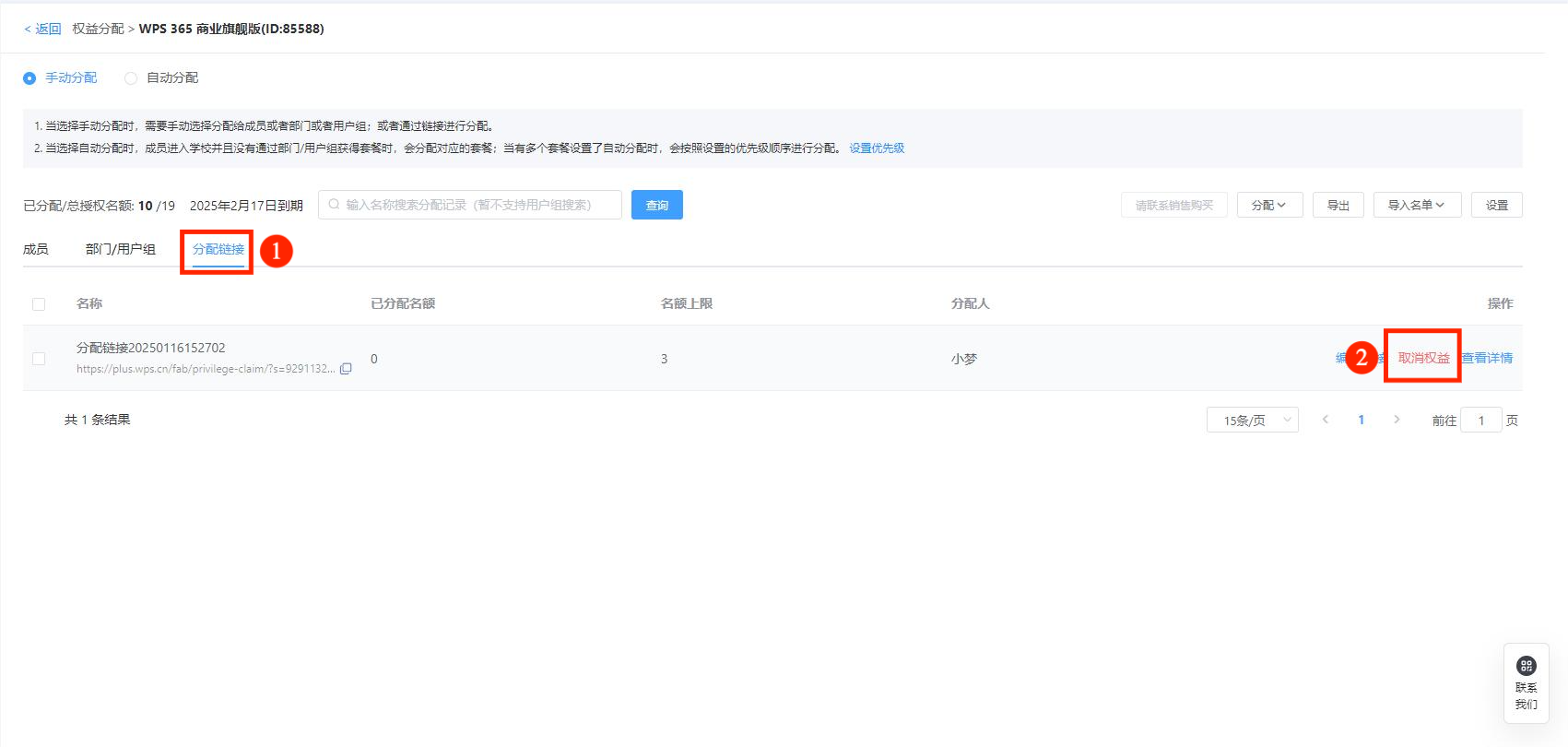Go to the next page arrow

click(x=1397, y=420)
